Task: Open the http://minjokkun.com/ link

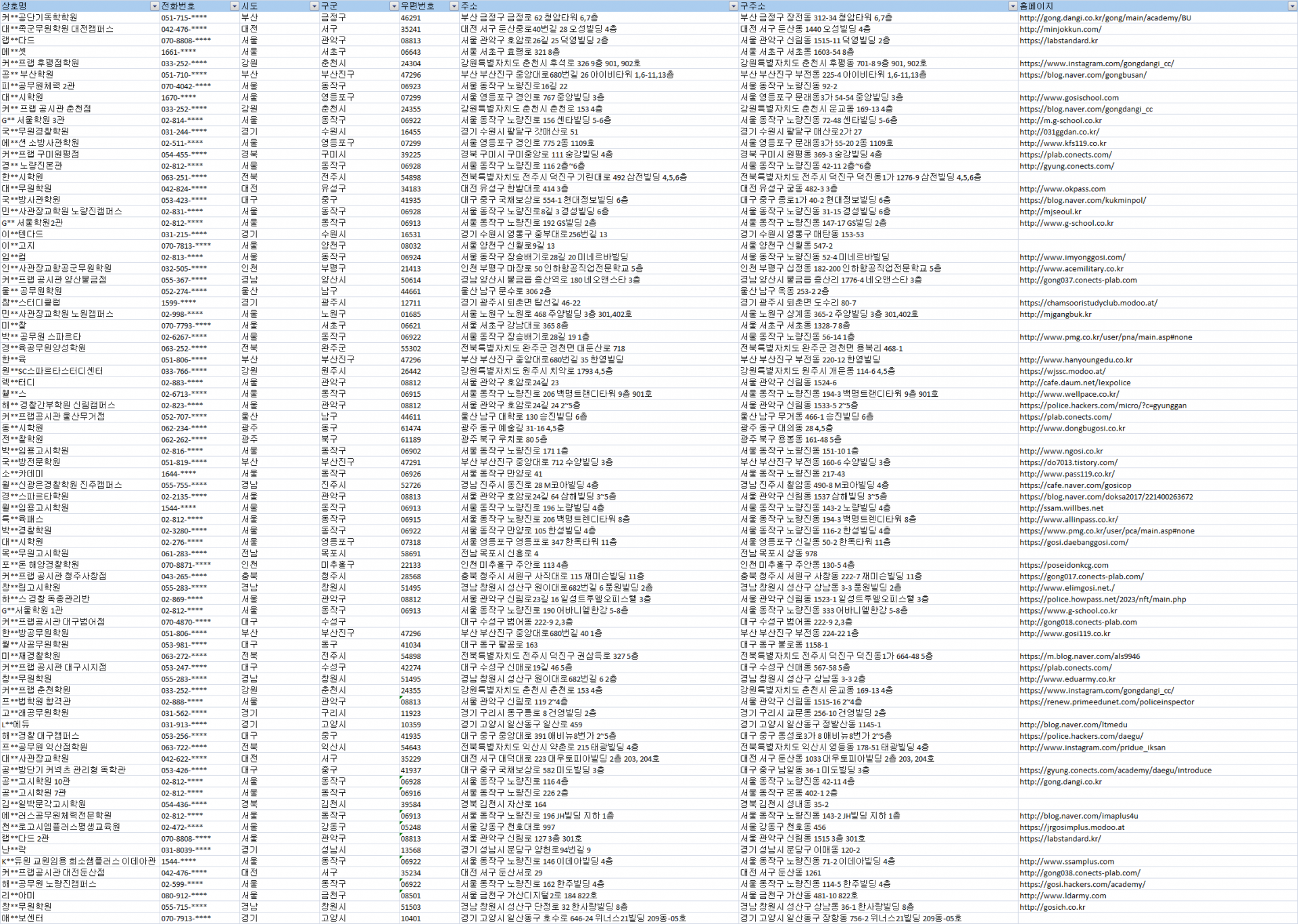Action: point(1060,29)
